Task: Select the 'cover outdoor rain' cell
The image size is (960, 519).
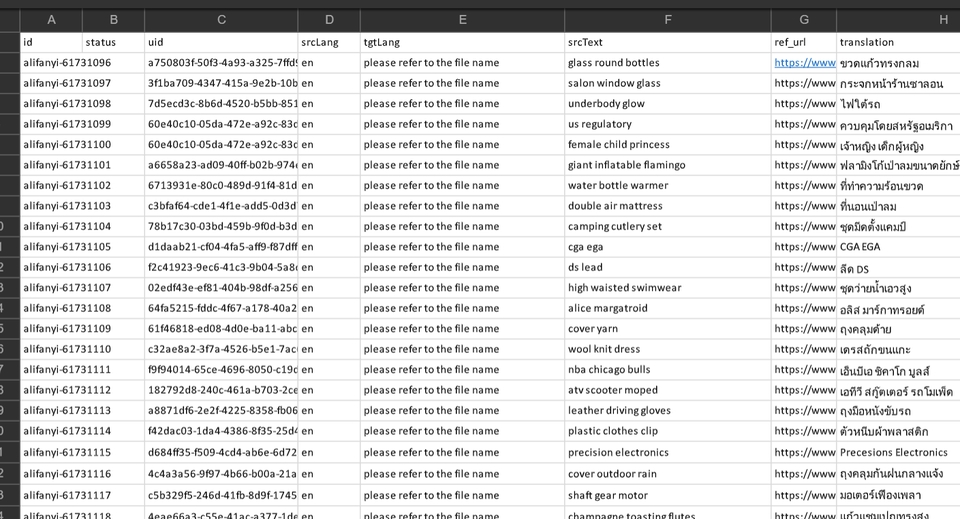Action: [x=667, y=474]
